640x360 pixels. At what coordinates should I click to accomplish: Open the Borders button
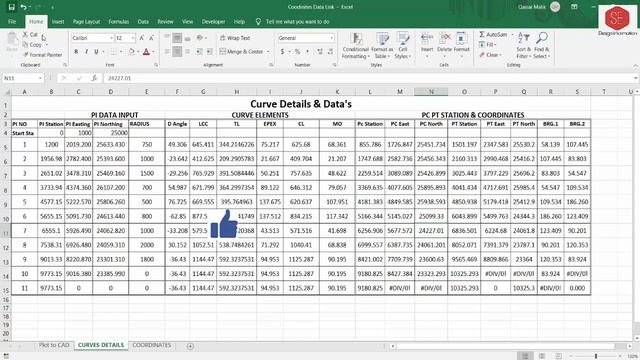(113, 52)
